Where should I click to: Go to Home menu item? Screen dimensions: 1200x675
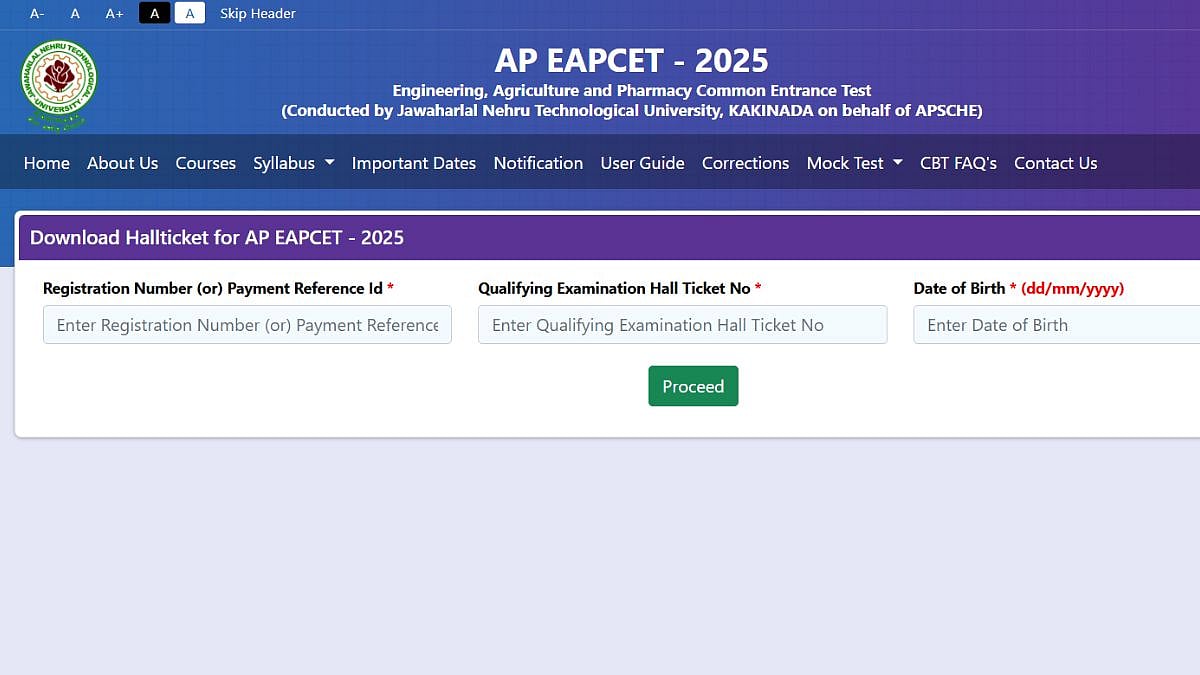[x=47, y=163]
